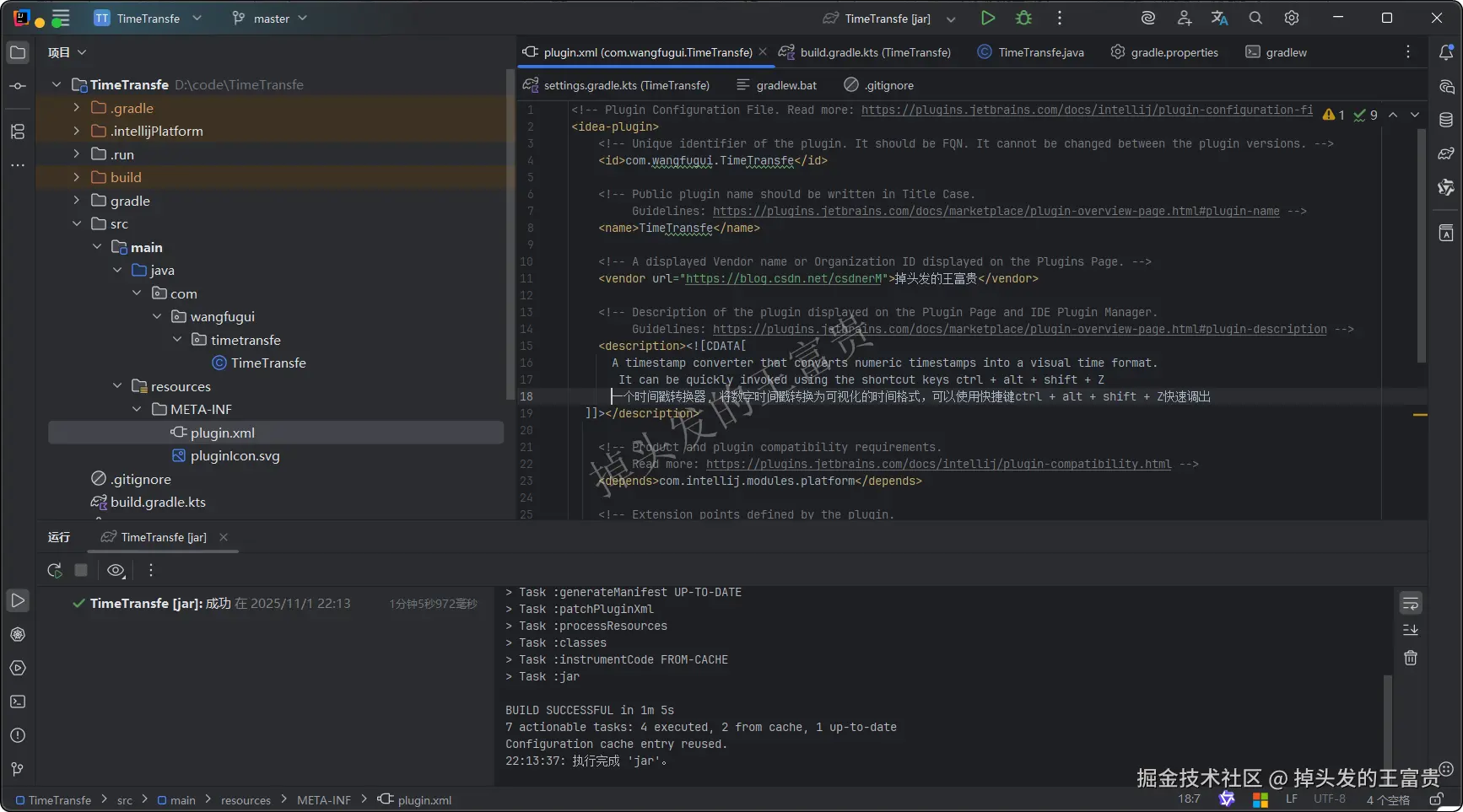The width and height of the screenshot is (1463, 812).
Task: Open the Terminal tool window
Action: (x=18, y=702)
